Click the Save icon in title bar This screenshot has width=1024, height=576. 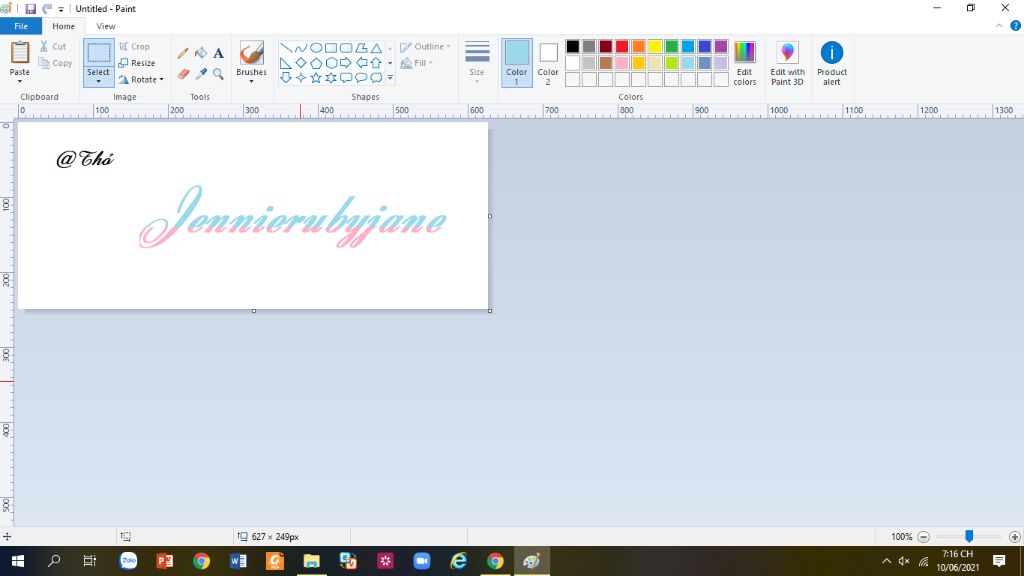point(31,9)
